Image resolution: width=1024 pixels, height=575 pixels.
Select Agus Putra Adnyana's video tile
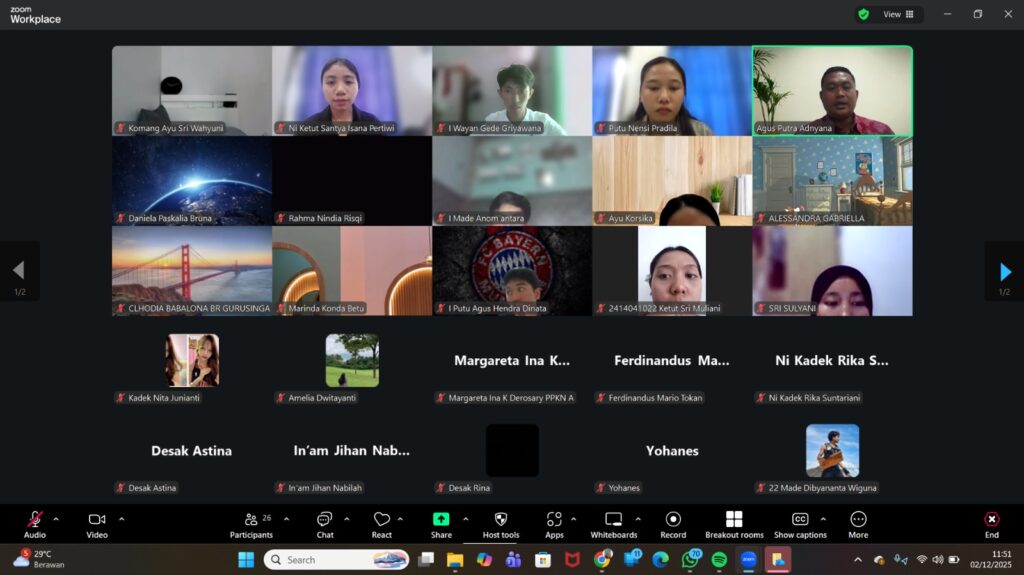832,90
